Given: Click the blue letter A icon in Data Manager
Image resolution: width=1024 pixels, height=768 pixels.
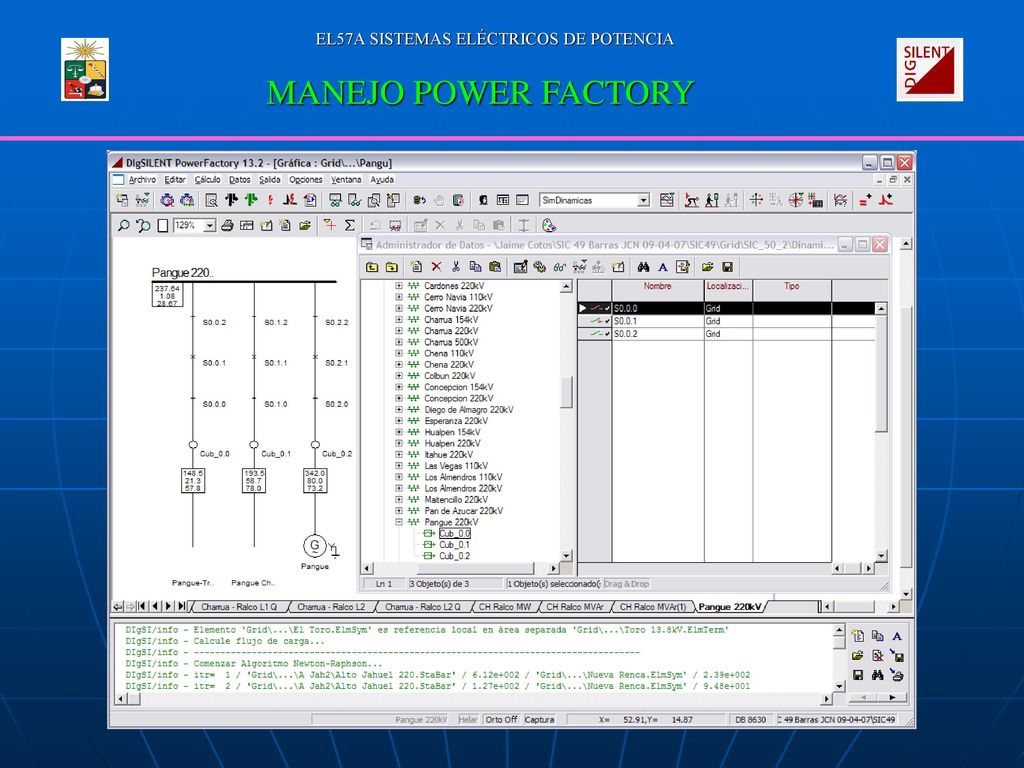Looking at the screenshot, I should (x=663, y=267).
